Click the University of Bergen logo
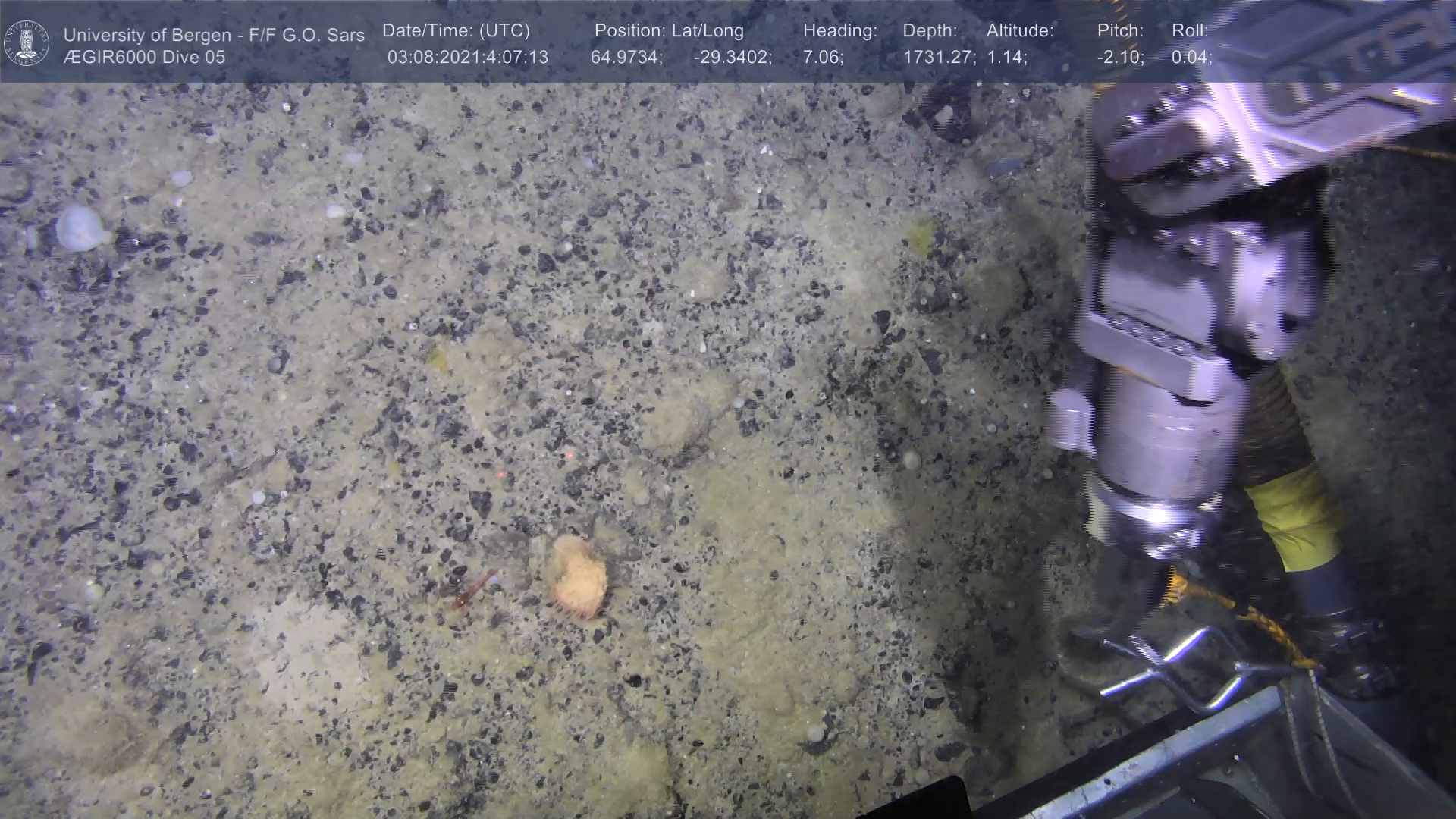Image resolution: width=1456 pixels, height=819 pixels. click(x=27, y=42)
